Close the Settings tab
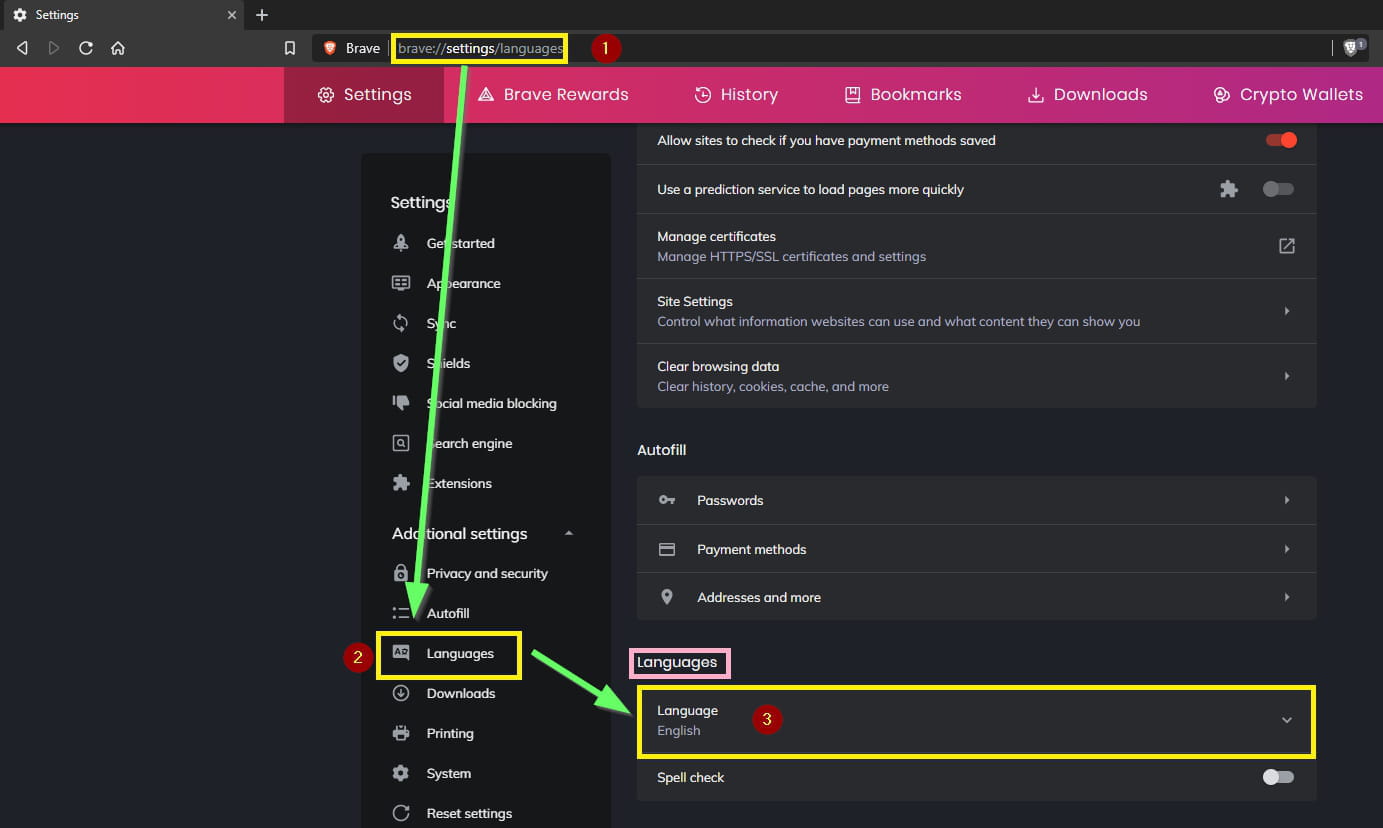Screen dimensions: 1383x828 pos(232,15)
